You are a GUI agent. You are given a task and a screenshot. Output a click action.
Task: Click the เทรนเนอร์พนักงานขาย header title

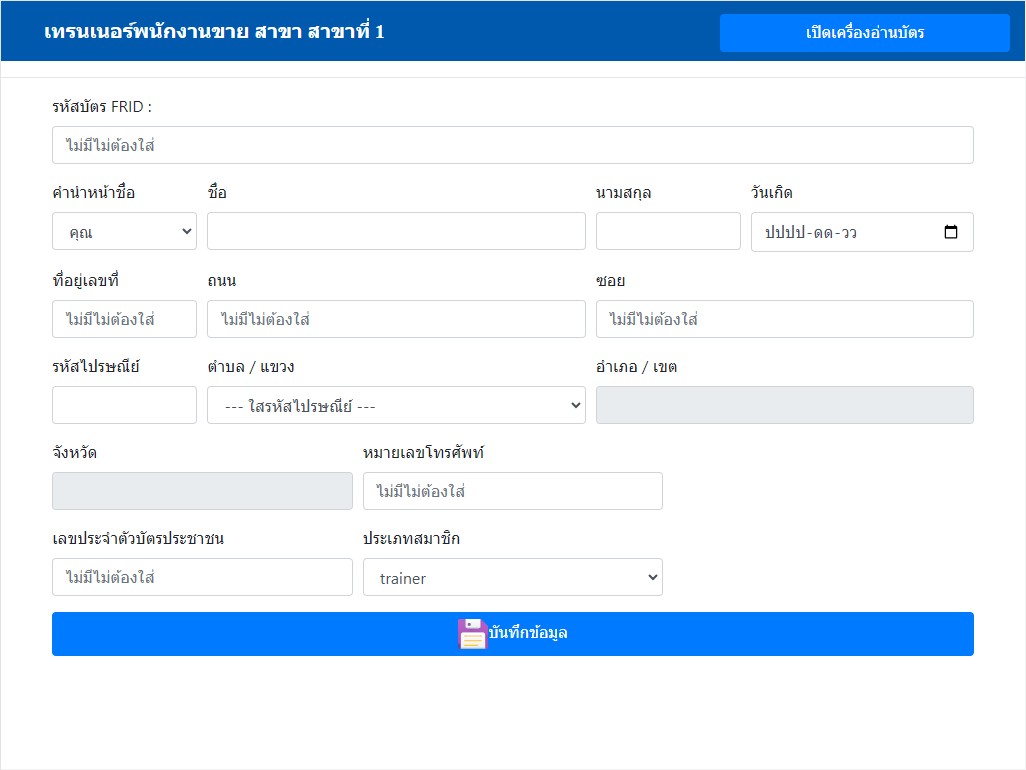click(214, 32)
